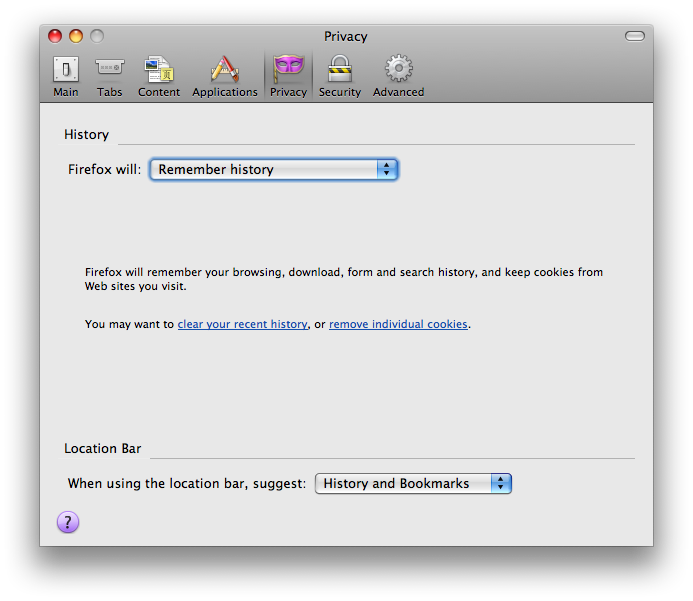This screenshot has width=693, height=601.
Task: Open the Security padlock pane
Action: click(340, 76)
